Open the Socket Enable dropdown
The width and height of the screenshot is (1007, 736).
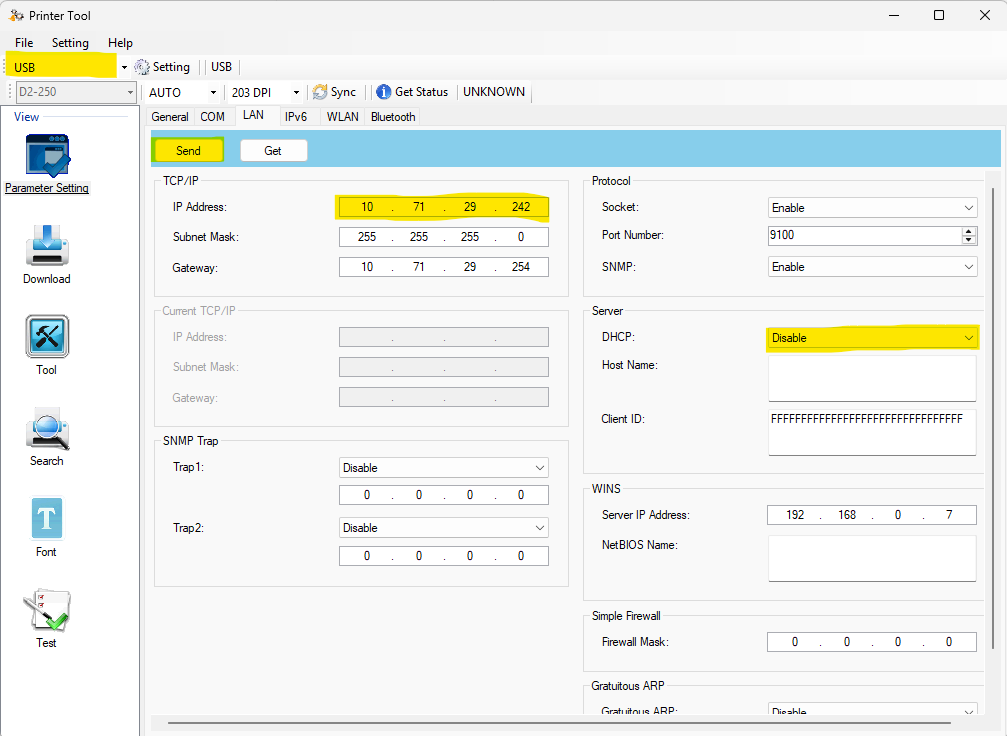click(872, 208)
